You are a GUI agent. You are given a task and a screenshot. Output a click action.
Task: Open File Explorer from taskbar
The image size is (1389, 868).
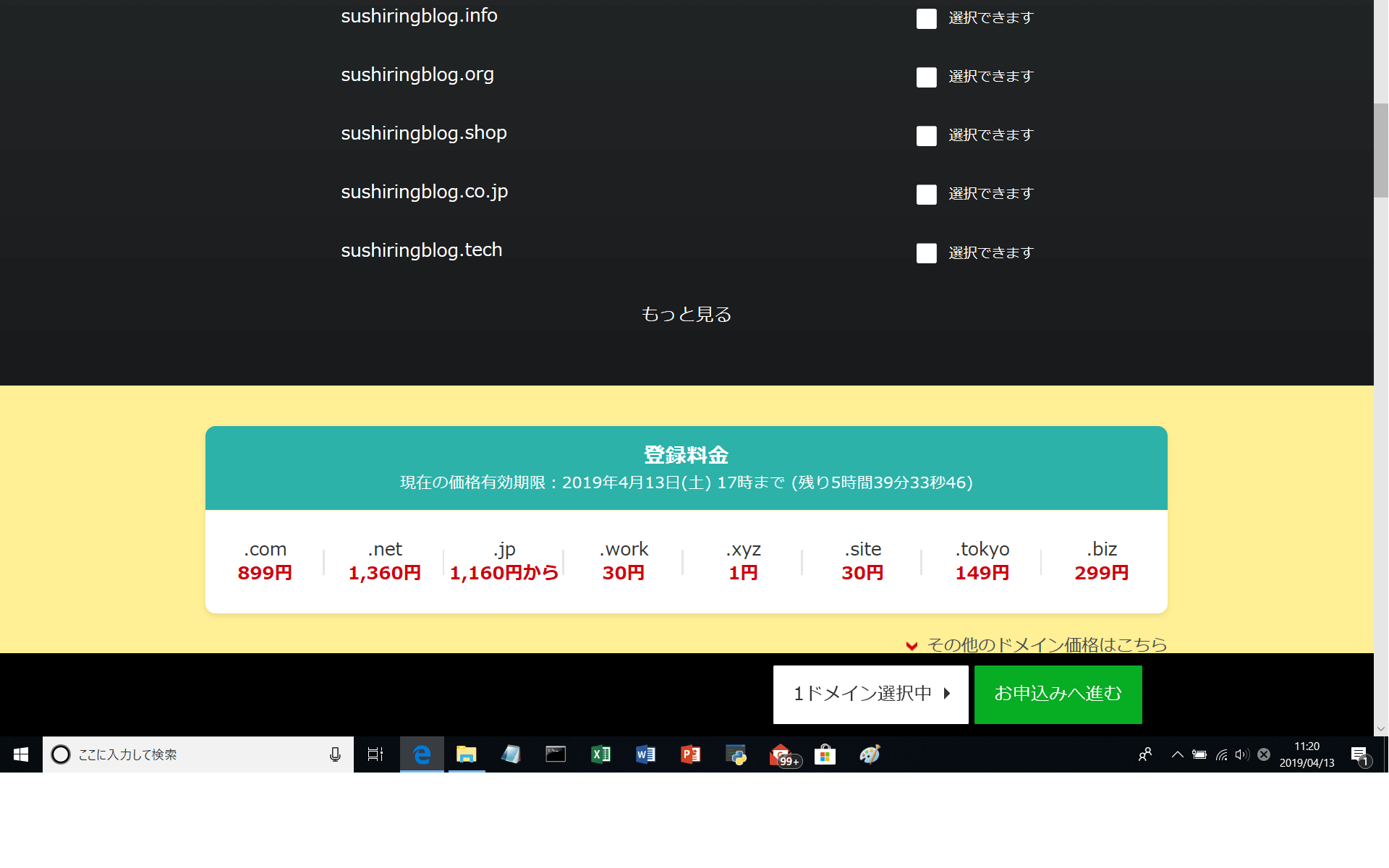467,754
